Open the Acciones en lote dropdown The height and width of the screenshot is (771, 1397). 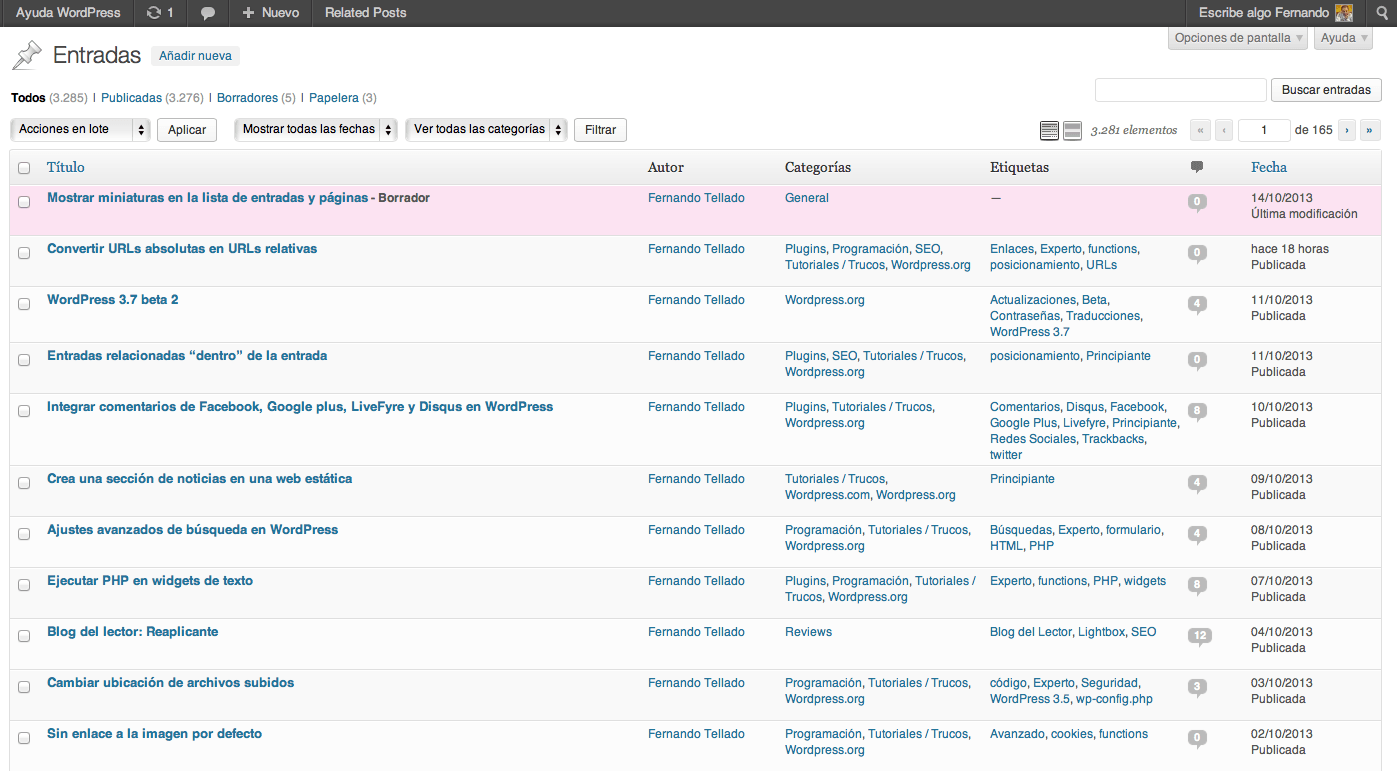tap(80, 129)
